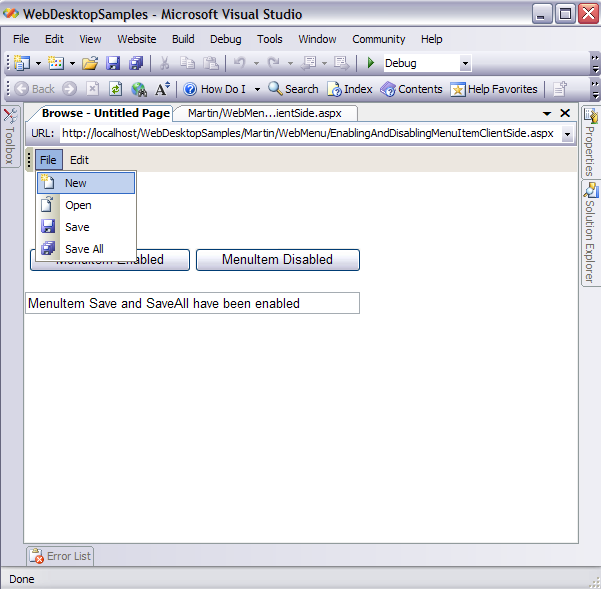
Task: Select New from the File menu
Action: [76, 183]
